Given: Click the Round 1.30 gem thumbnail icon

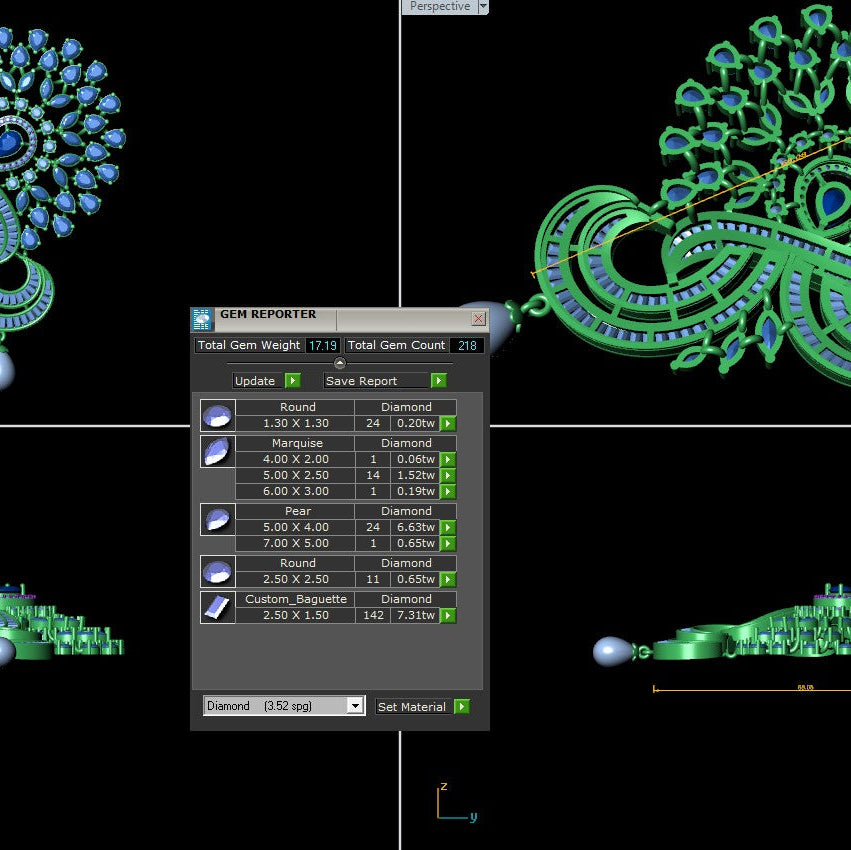Looking at the screenshot, I should (217, 415).
